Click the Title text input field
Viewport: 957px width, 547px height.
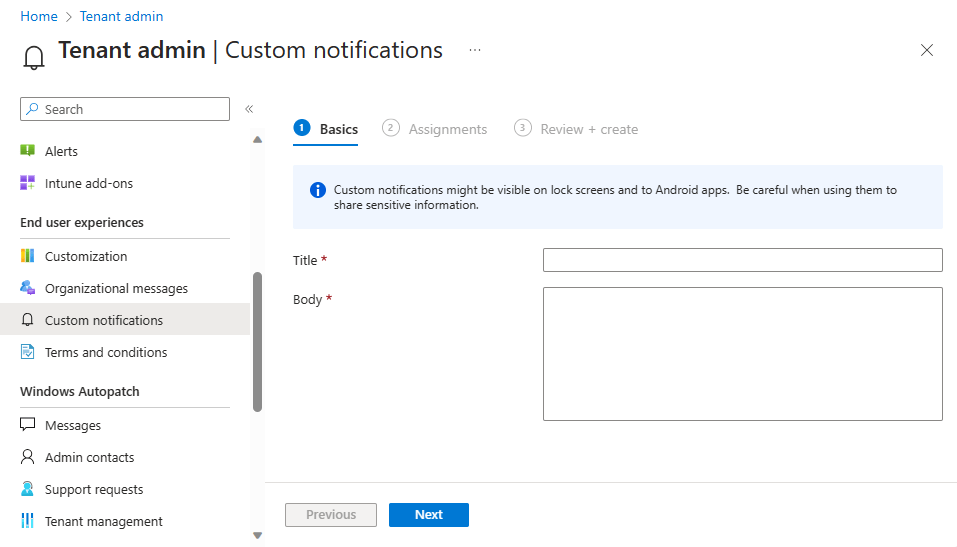742,260
